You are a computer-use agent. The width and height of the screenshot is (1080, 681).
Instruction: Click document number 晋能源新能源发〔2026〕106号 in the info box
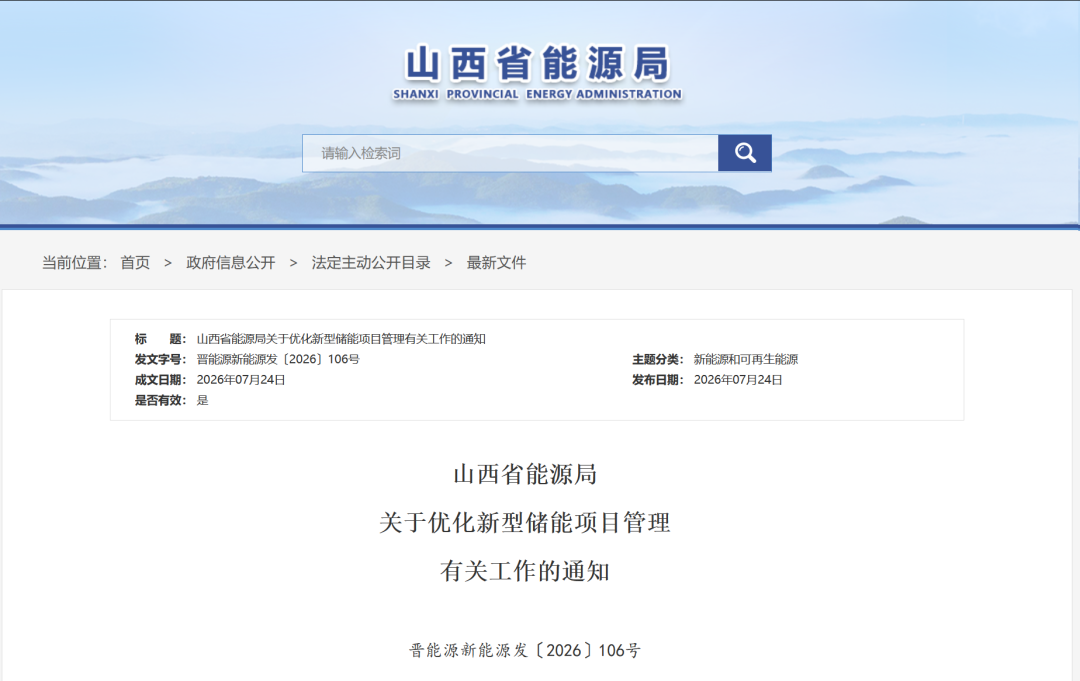tap(278, 359)
